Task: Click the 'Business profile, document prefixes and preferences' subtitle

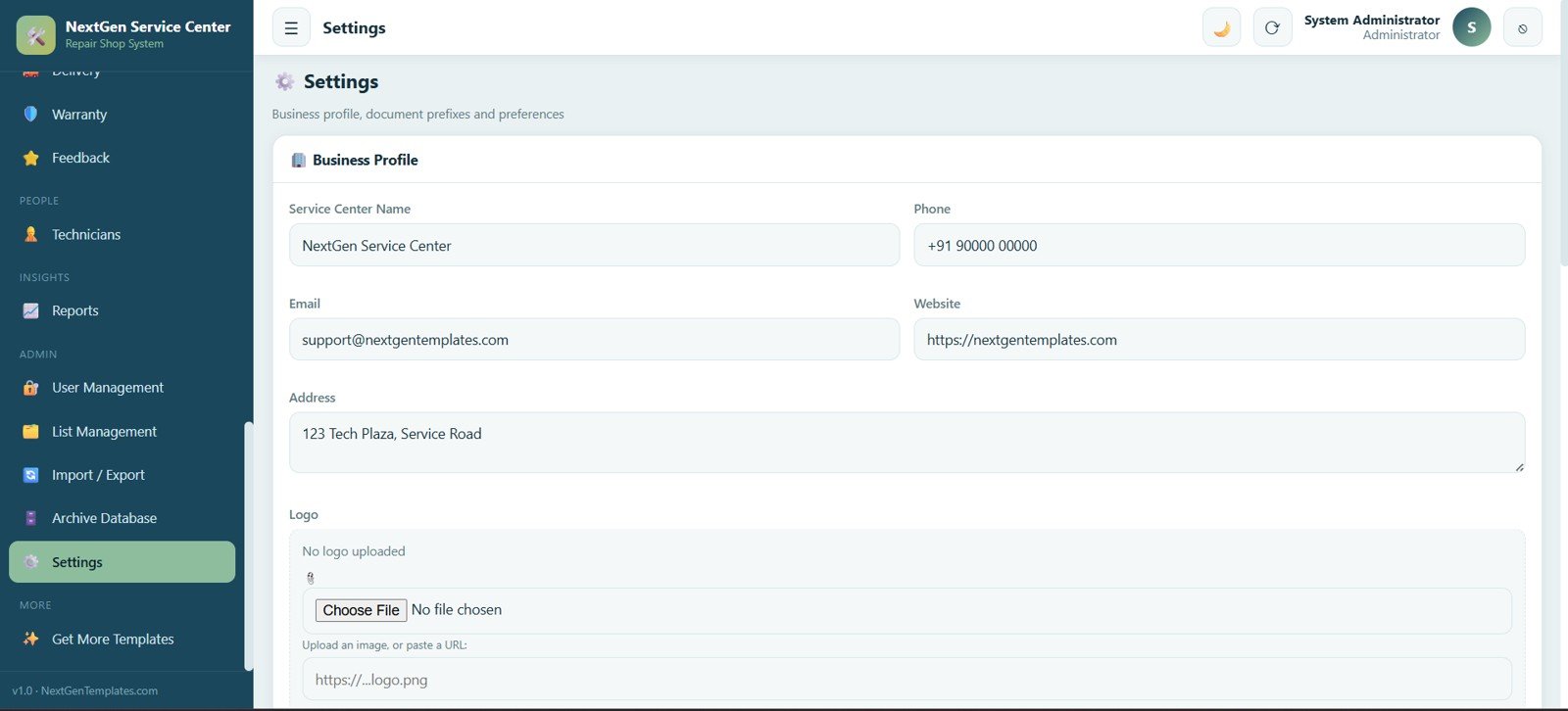Action: click(x=417, y=115)
